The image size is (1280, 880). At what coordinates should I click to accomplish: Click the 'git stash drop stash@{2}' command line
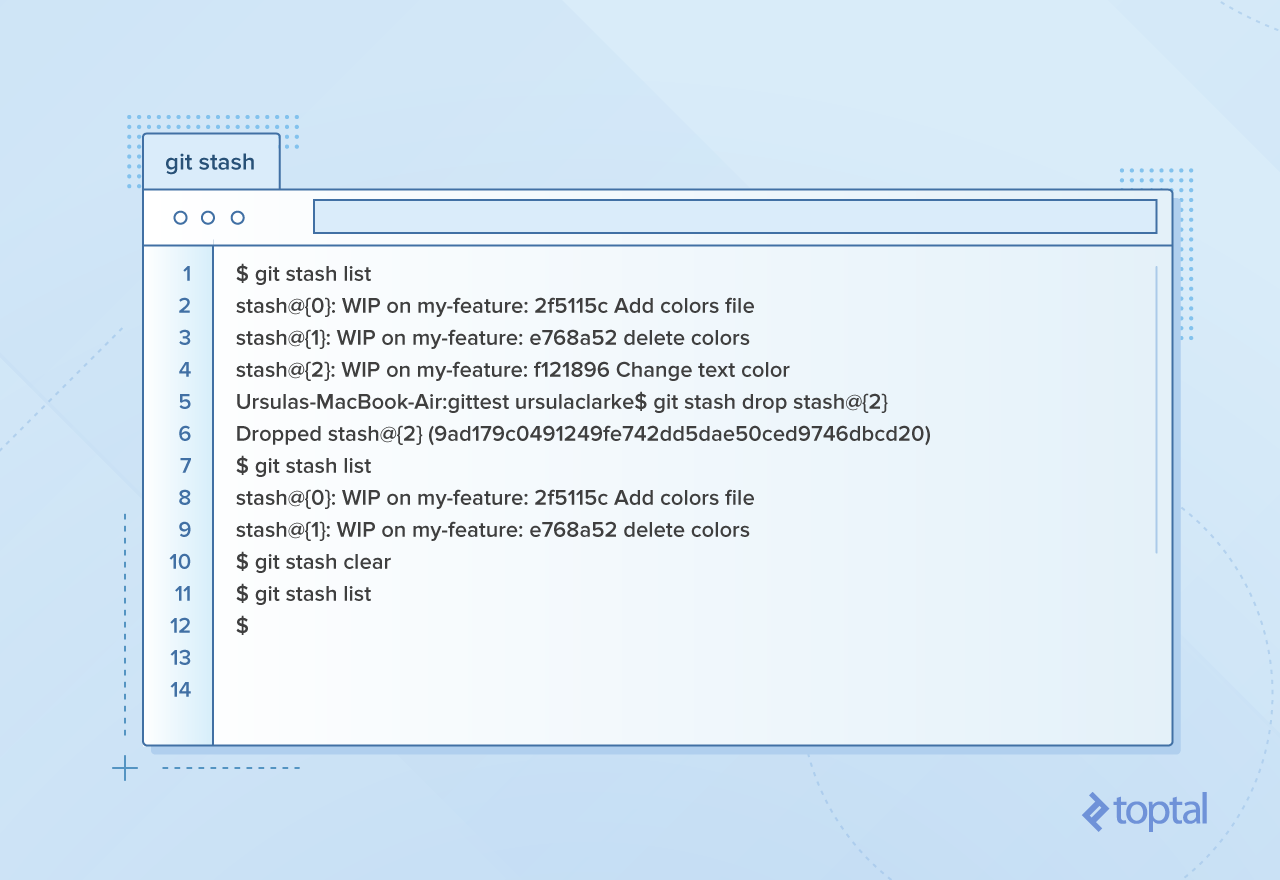[x=562, y=402]
